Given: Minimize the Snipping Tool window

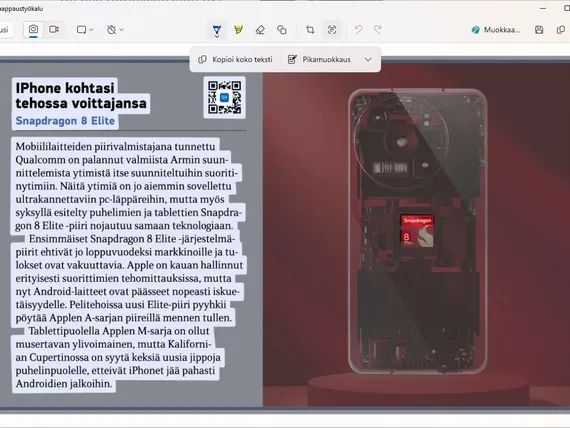Looking at the screenshot, I should tap(543, 8).
